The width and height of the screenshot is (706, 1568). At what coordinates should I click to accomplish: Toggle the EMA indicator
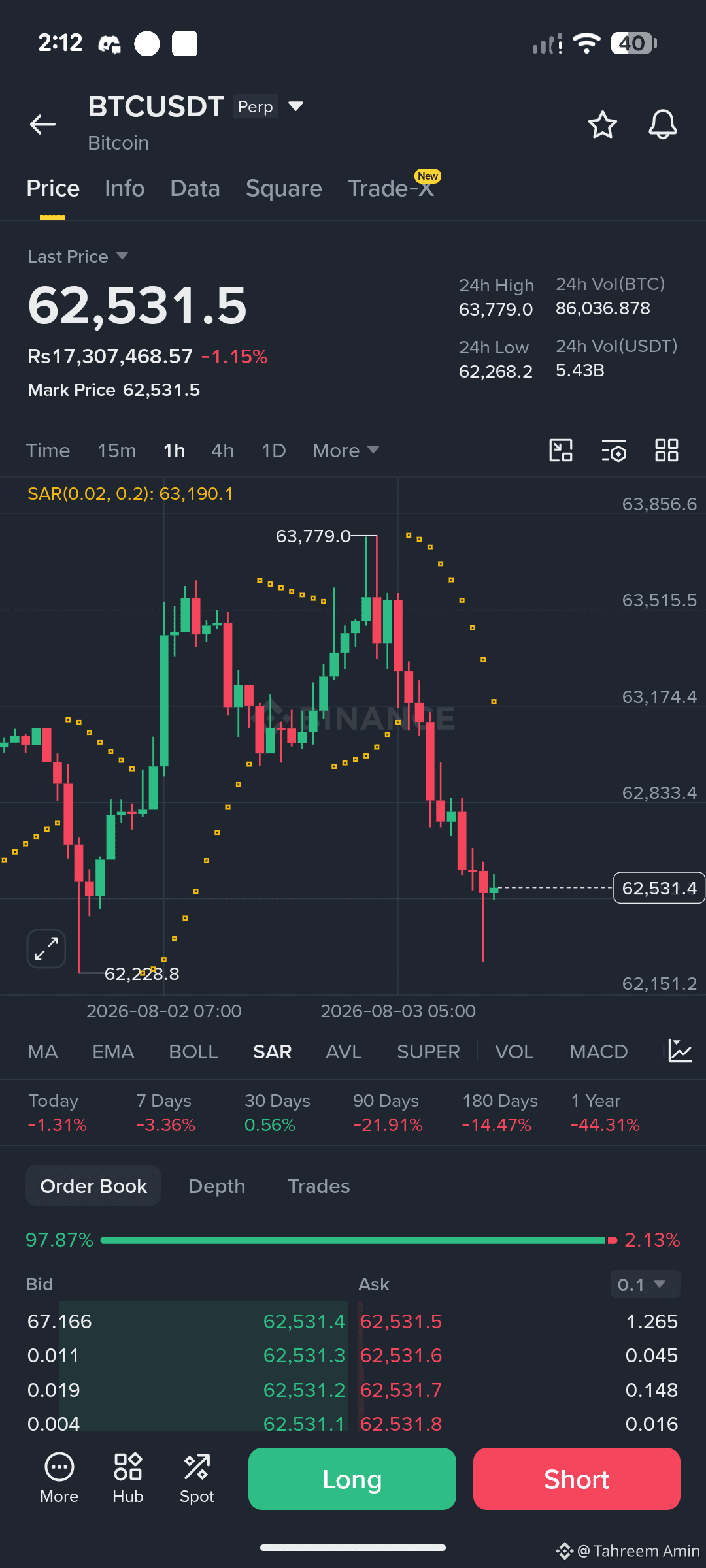coord(113,1051)
